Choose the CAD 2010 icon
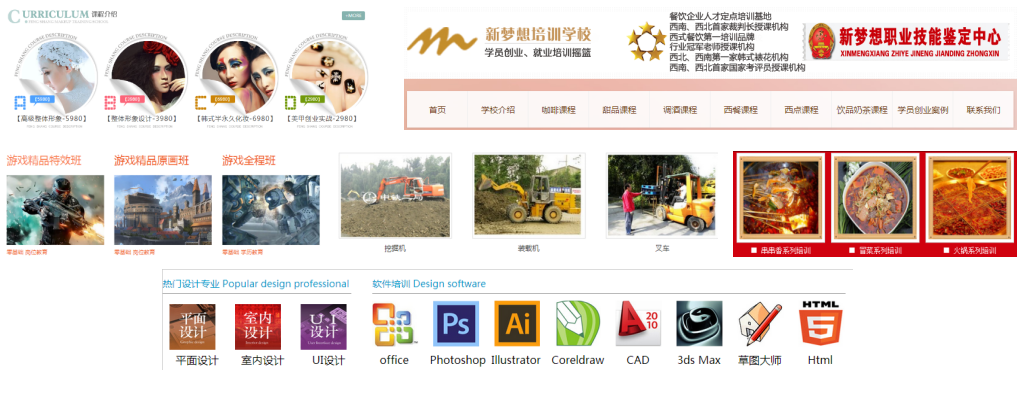 coord(638,324)
